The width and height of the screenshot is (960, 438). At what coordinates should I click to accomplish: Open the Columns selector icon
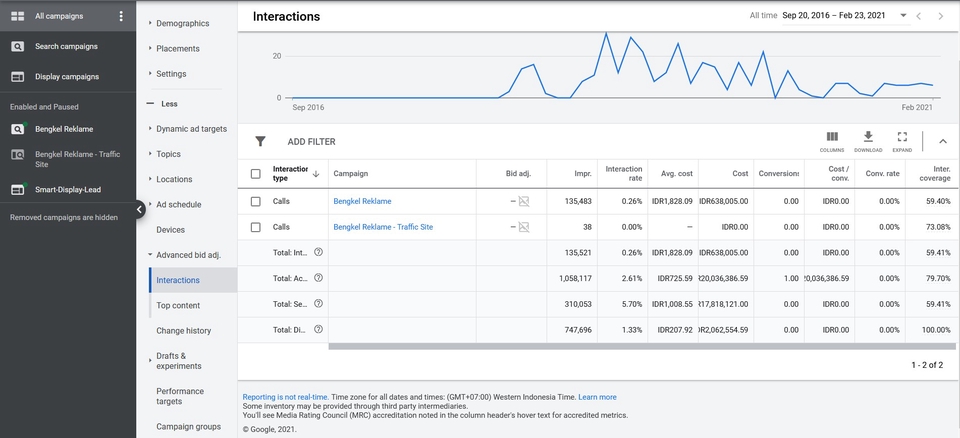click(x=832, y=137)
